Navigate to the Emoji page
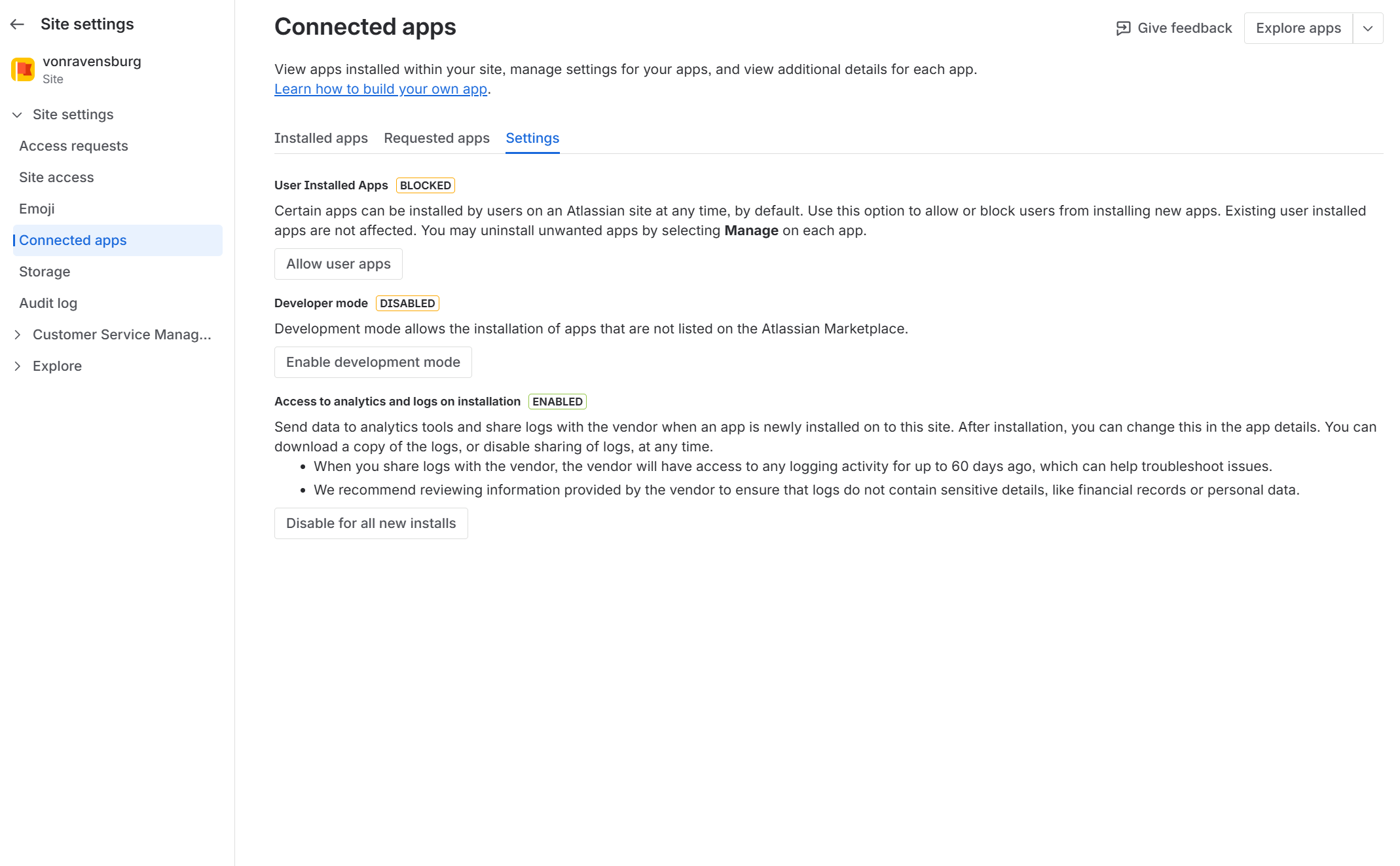The image size is (1400, 866). [37, 209]
